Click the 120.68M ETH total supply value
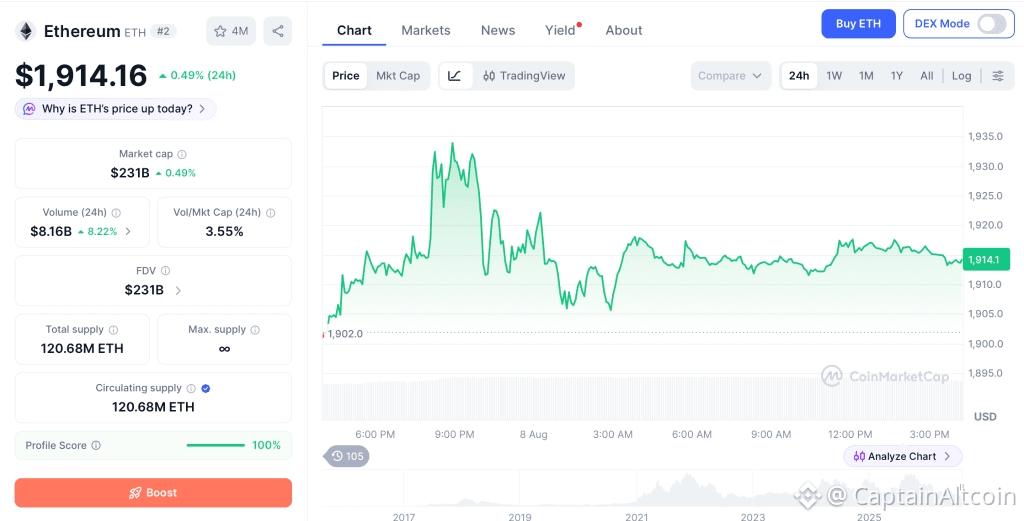Viewport: 1024px width, 521px height. click(82, 349)
